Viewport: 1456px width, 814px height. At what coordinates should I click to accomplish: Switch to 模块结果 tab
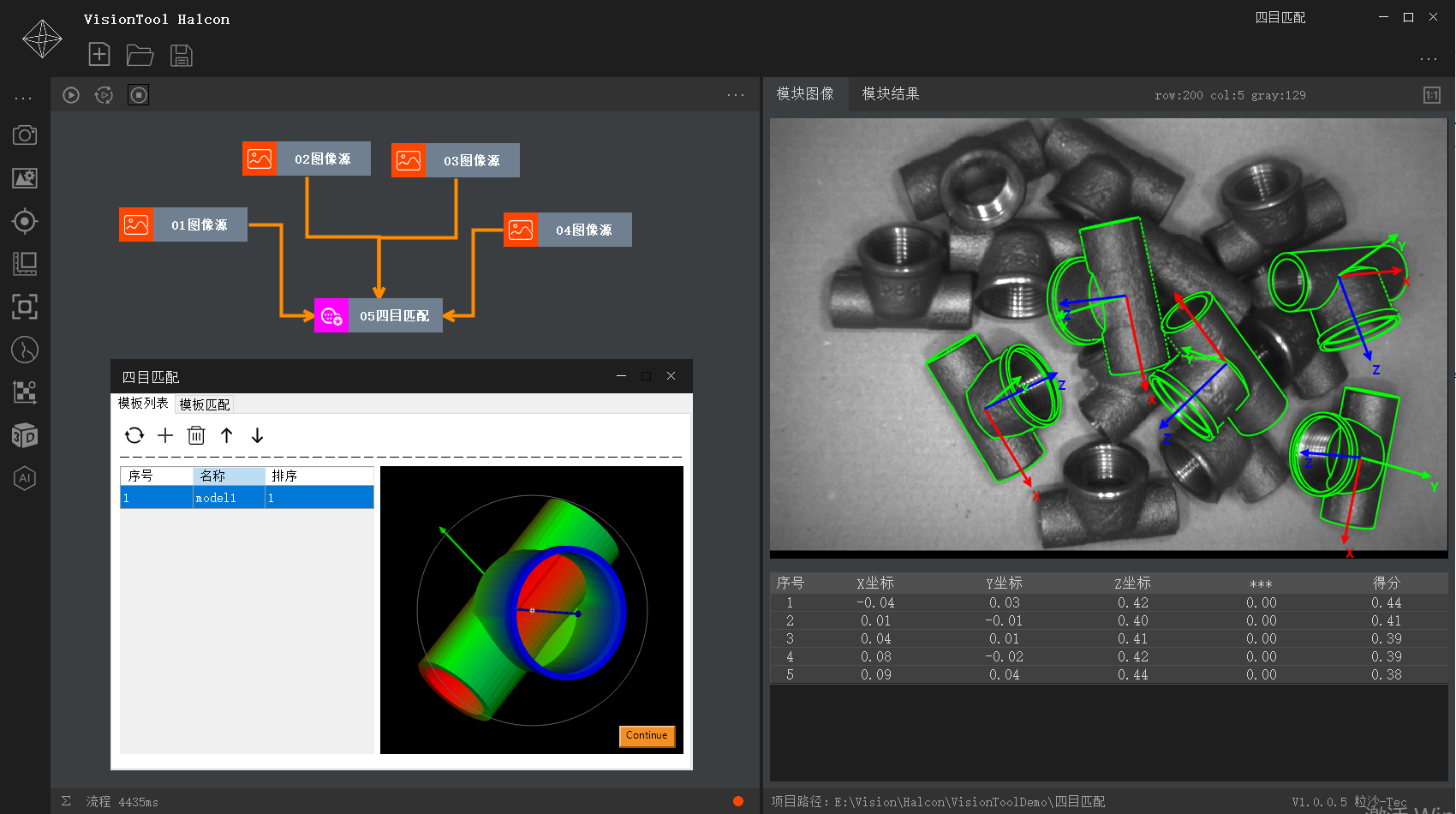(891, 94)
